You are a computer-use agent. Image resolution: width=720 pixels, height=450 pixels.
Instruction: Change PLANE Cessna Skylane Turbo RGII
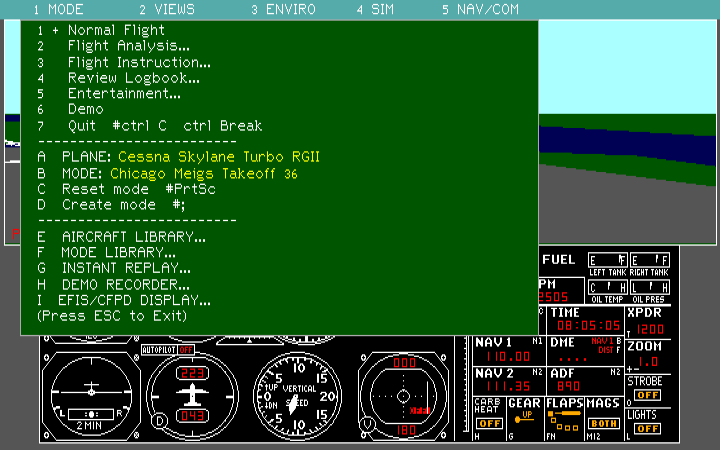[x=178, y=157]
